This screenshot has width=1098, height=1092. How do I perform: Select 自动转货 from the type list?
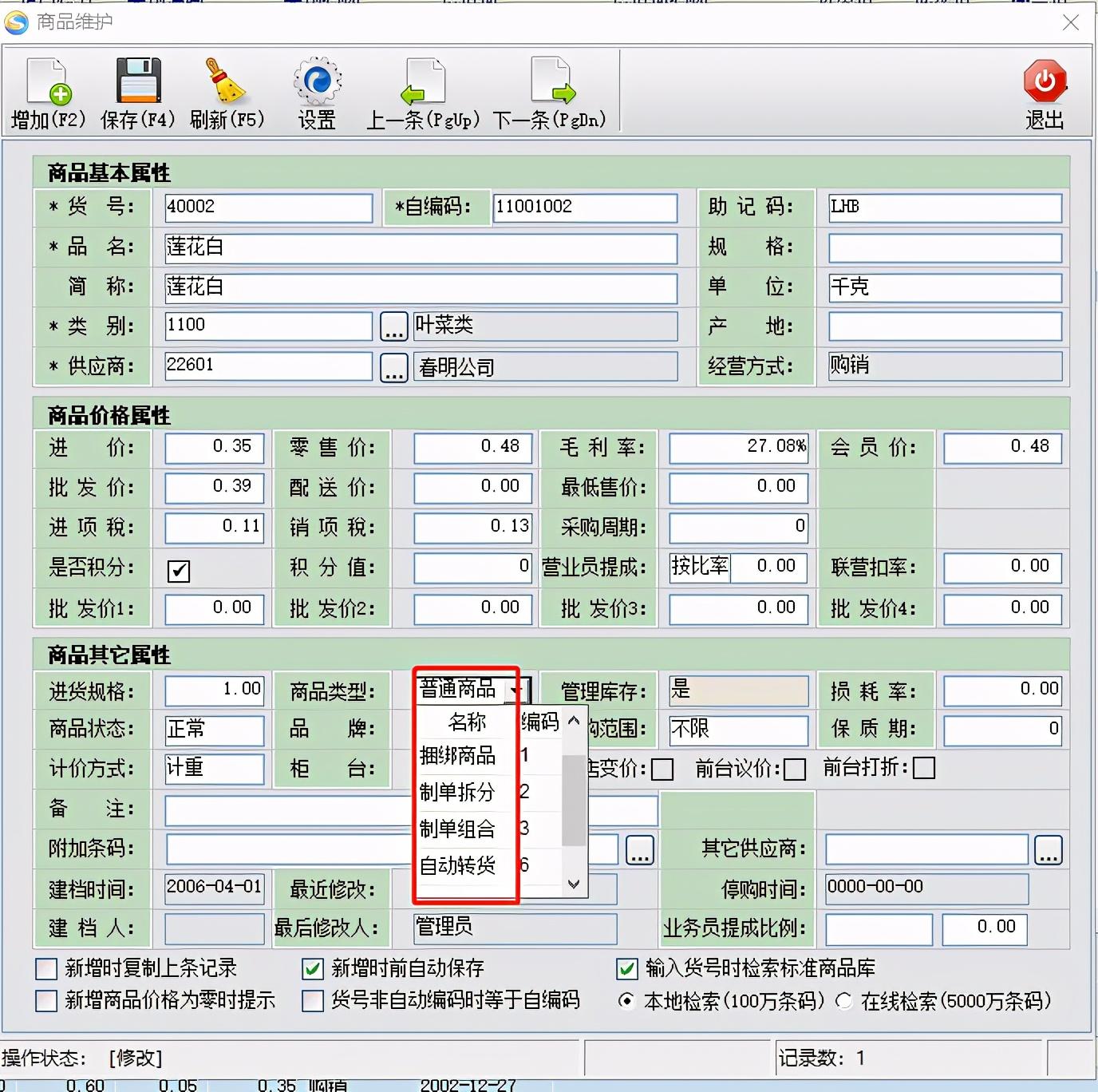[458, 866]
